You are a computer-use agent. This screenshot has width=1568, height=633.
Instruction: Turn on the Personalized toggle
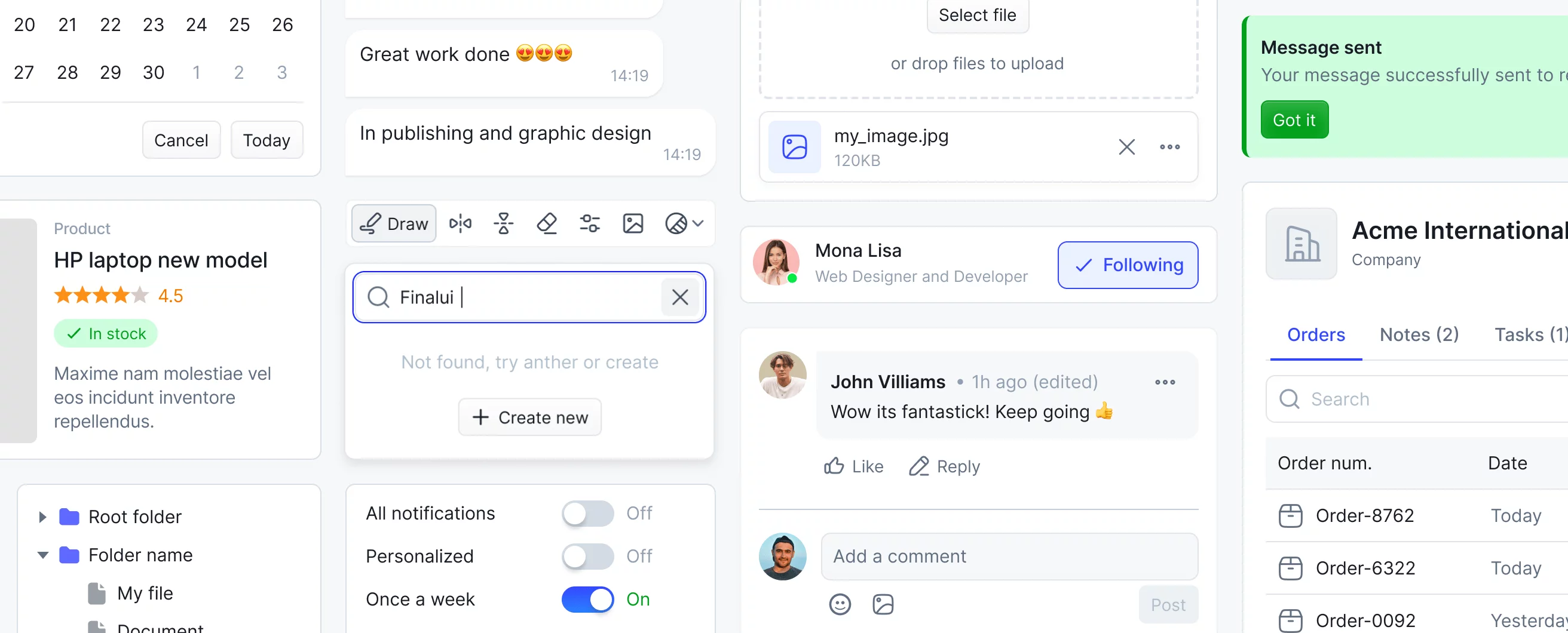coord(587,557)
